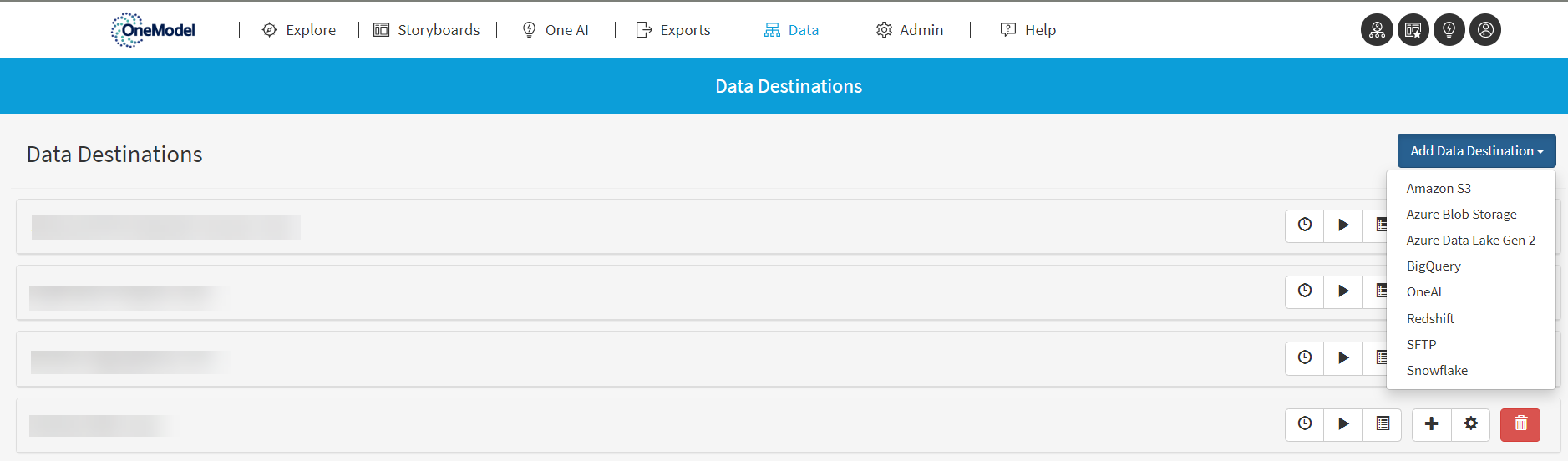Open the user profile icon in header
This screenshot has height=461, width=1568.
(1484, 30)
